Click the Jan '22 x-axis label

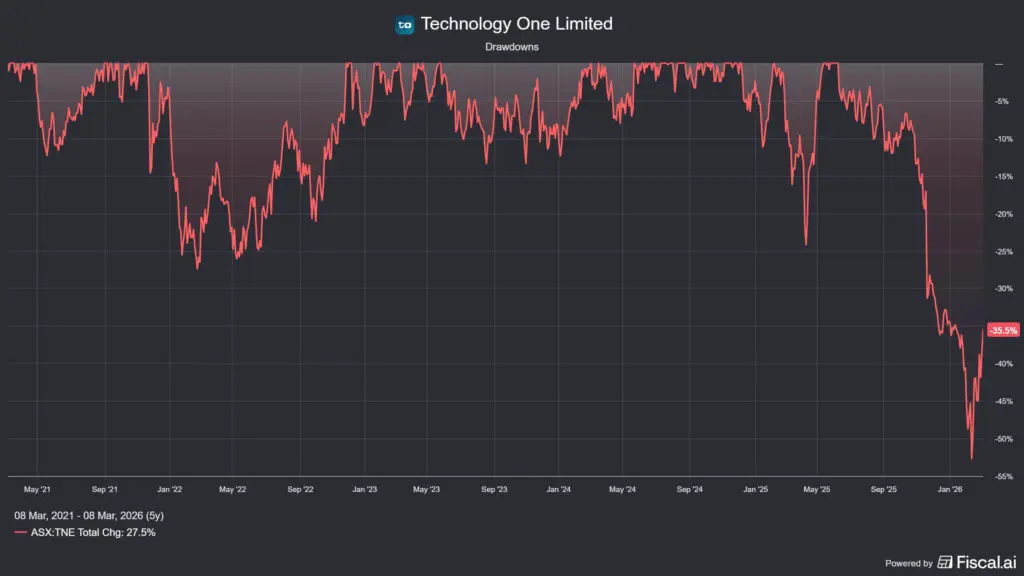(169, 490)
